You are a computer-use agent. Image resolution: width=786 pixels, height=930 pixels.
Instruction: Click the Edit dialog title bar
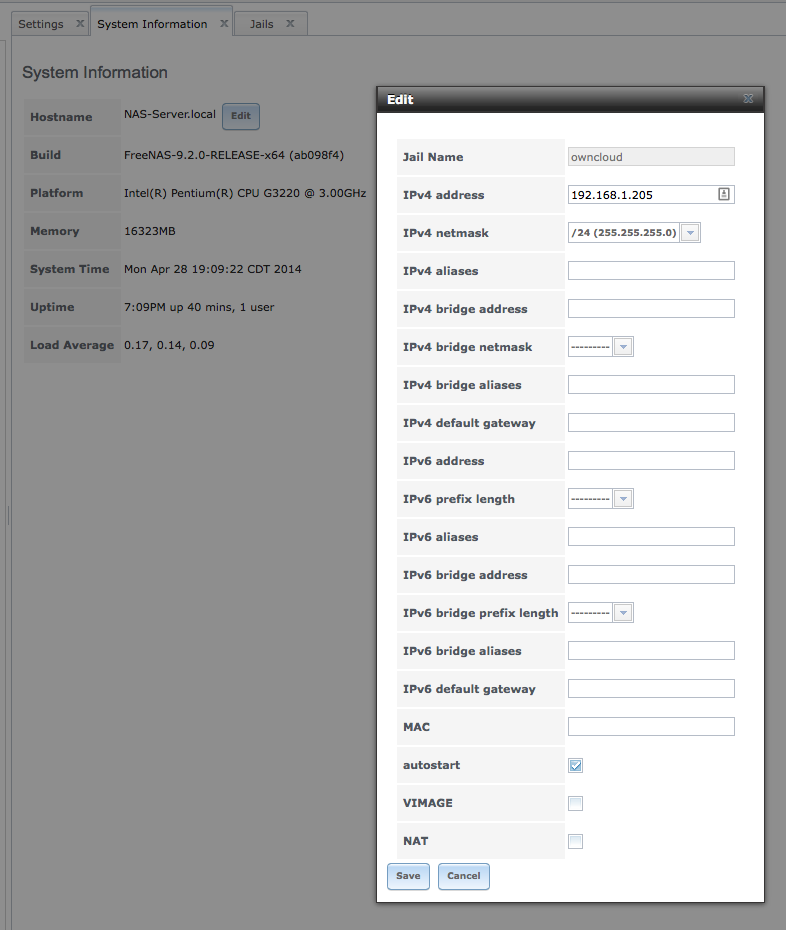[570, 100]
